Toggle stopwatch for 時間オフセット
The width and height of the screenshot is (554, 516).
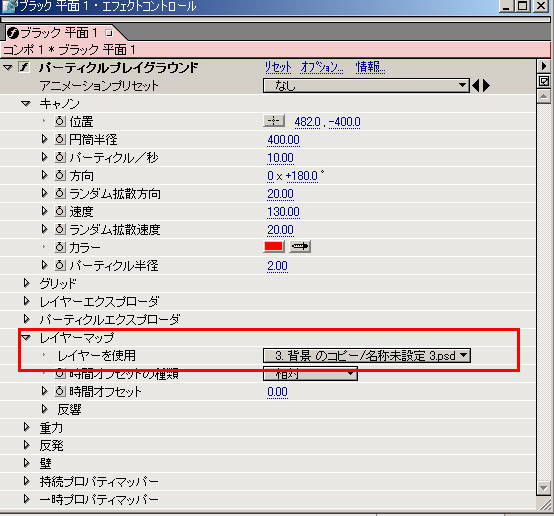click(x=60, y=391)
